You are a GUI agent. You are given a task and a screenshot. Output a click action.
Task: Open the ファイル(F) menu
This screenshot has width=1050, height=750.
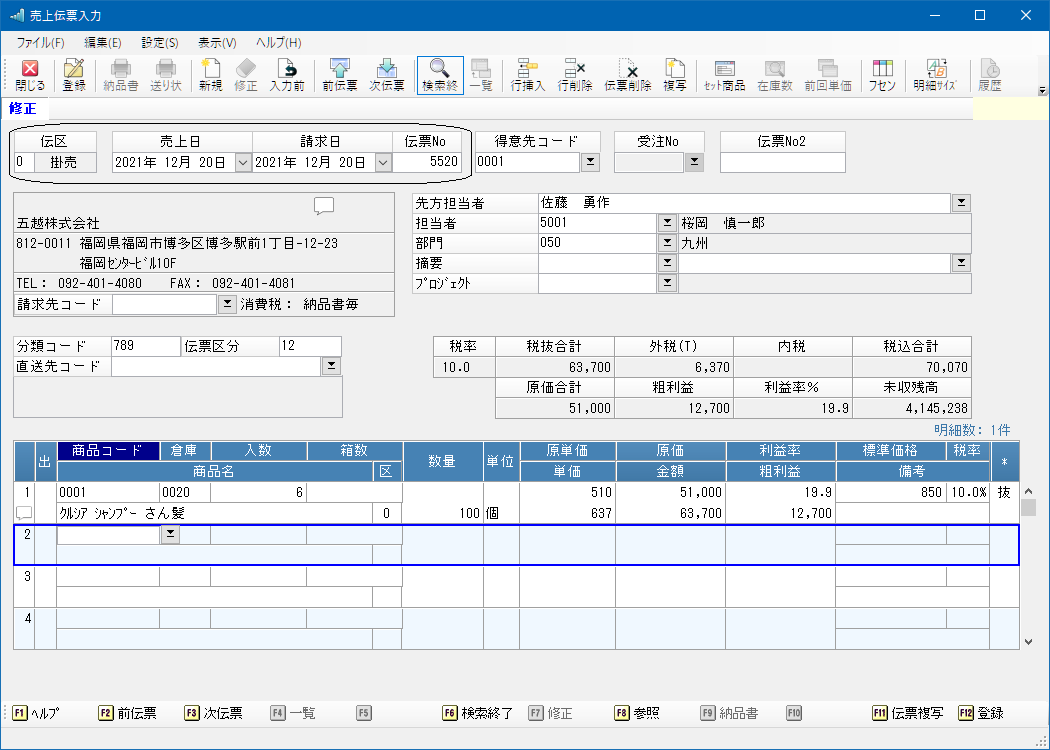pos(40,43)
